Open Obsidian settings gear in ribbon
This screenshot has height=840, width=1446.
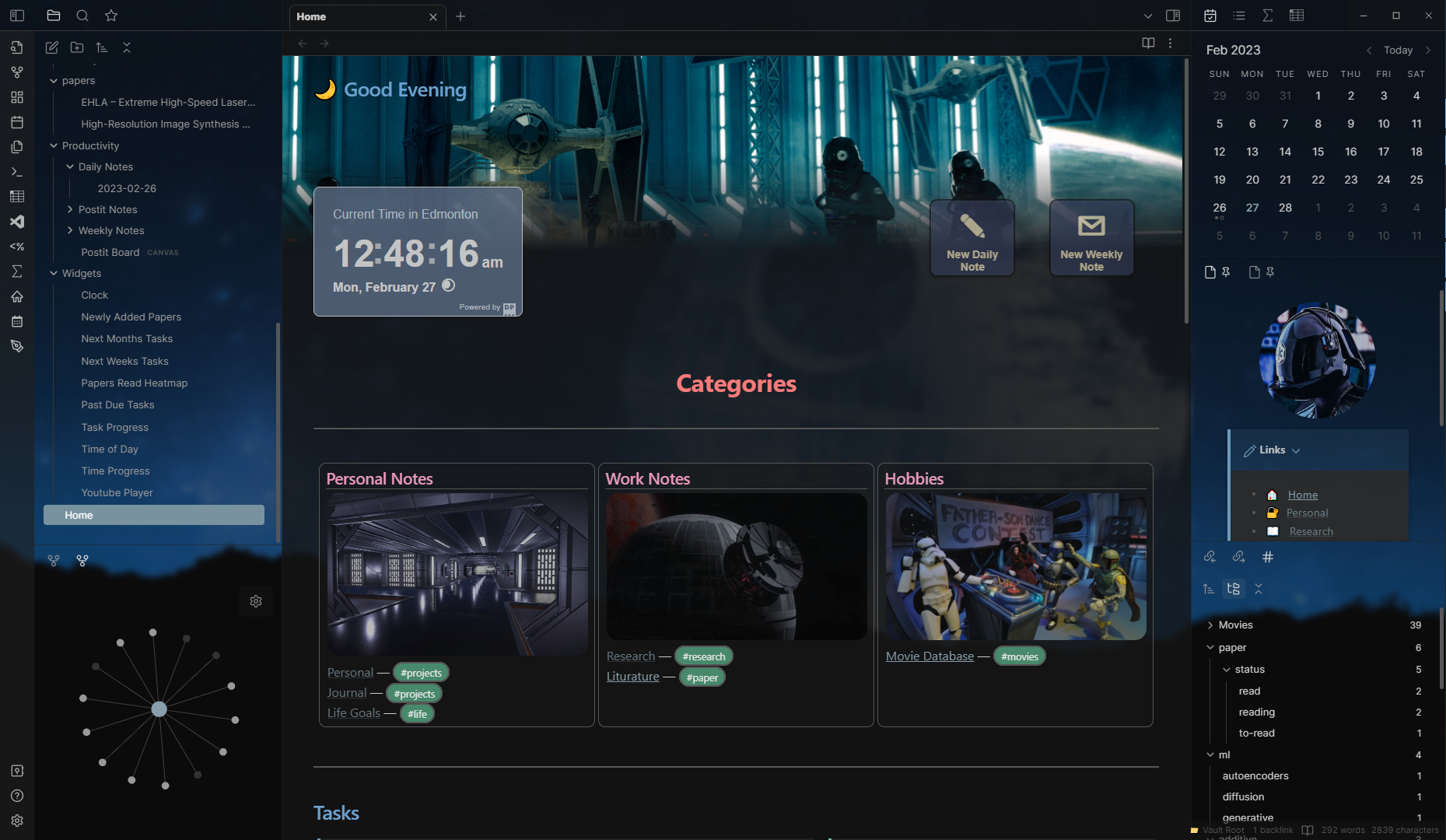tap(17, 821)
